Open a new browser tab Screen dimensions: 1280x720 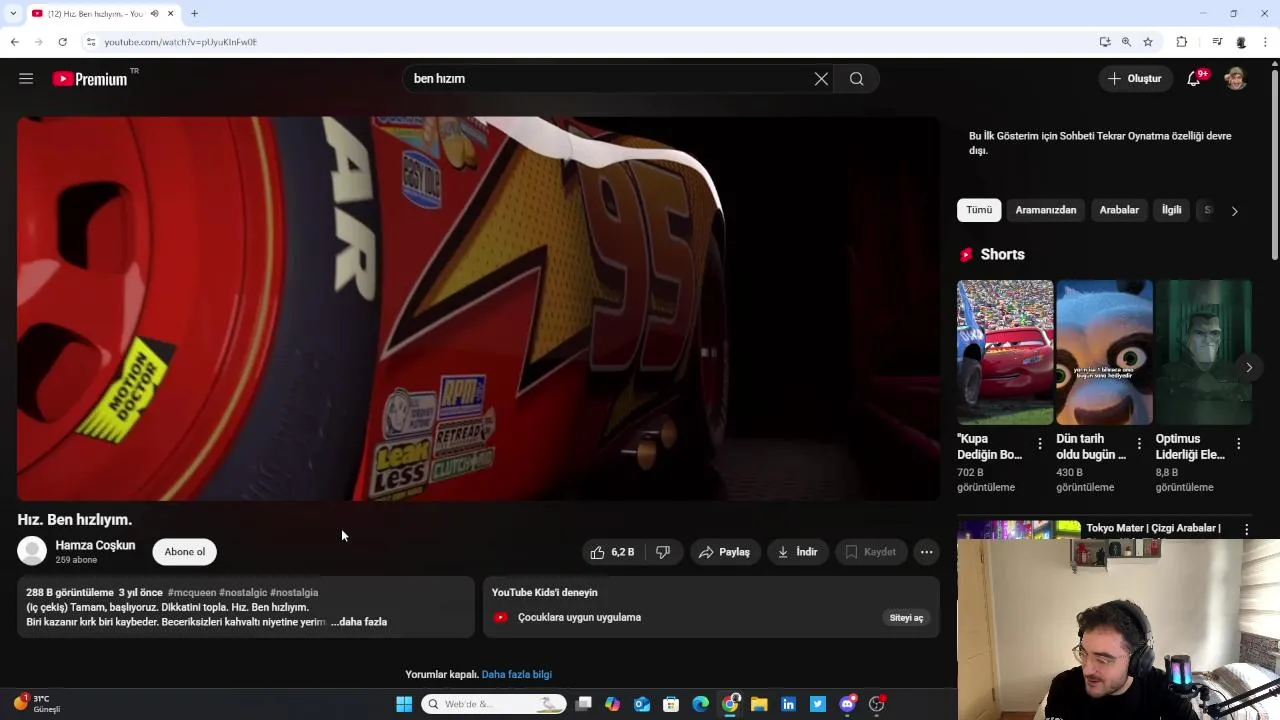pos(194,13)
